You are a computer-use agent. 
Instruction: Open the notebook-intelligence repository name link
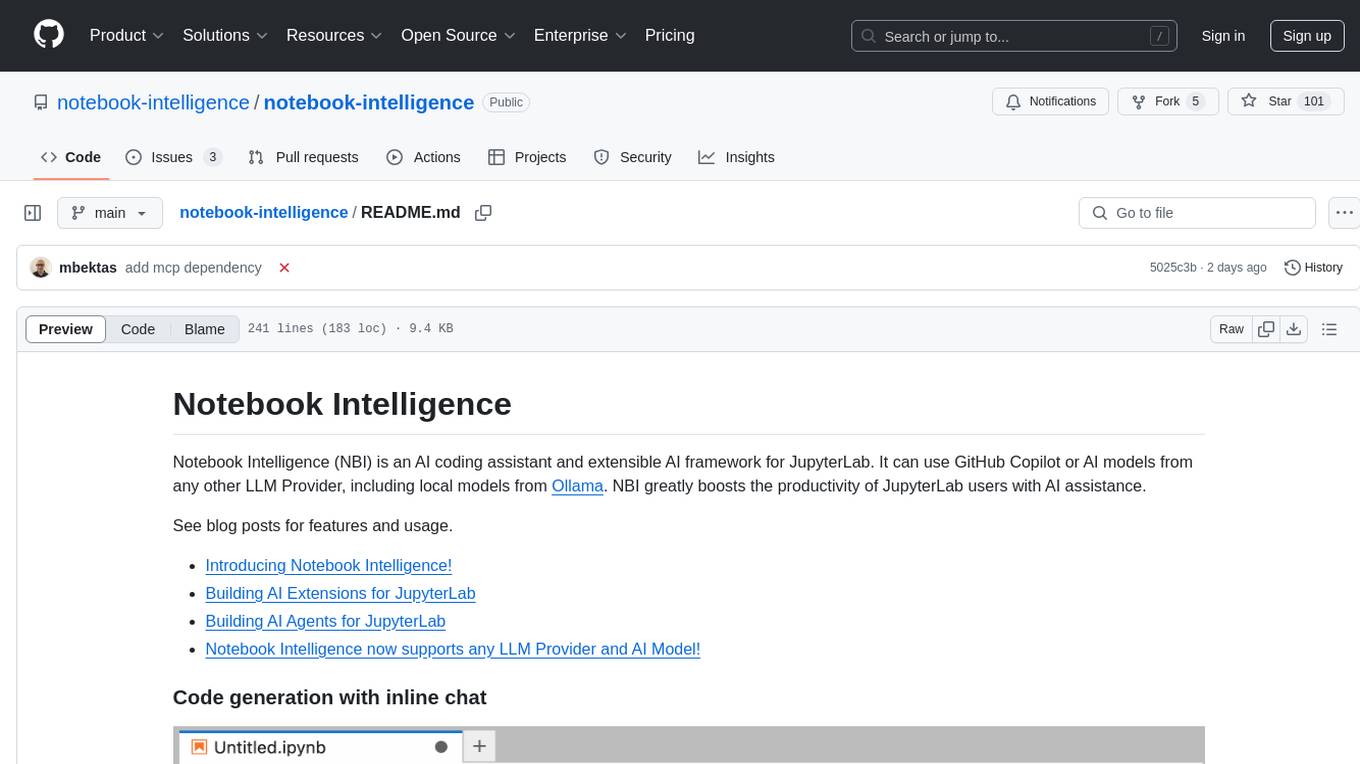click(x=369, y=102)
